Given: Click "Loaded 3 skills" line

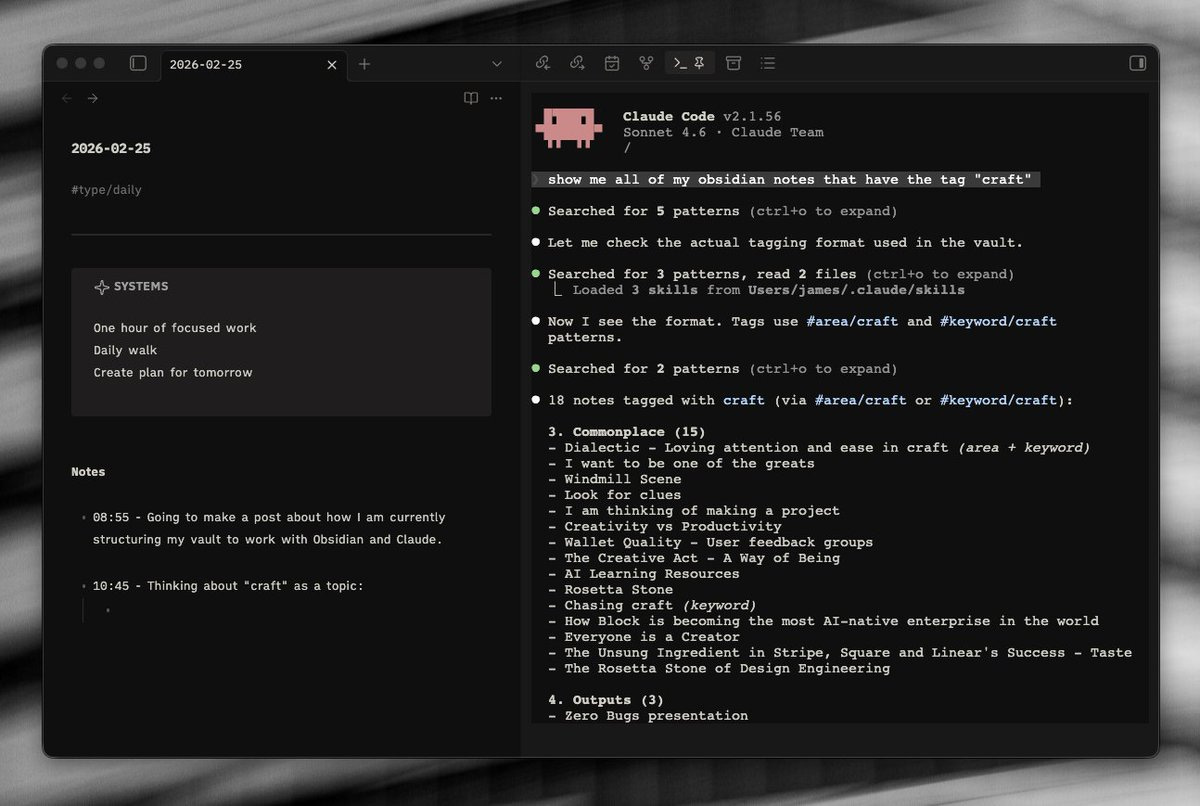Looking at the screenshot, I should pos(769,290).
